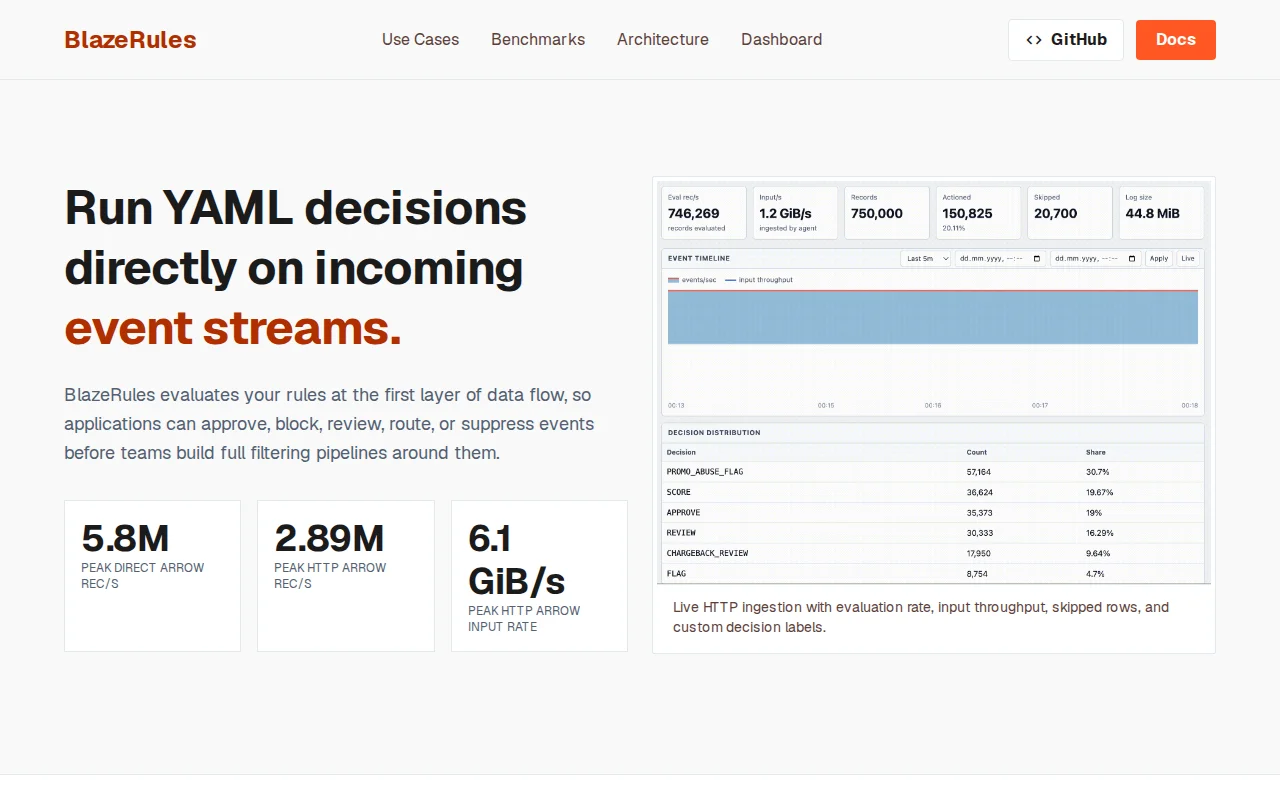Viewport: 1280px width, 800px height.
Task: Click the "20,700" Skipped value
Action: coord(1056,213)
